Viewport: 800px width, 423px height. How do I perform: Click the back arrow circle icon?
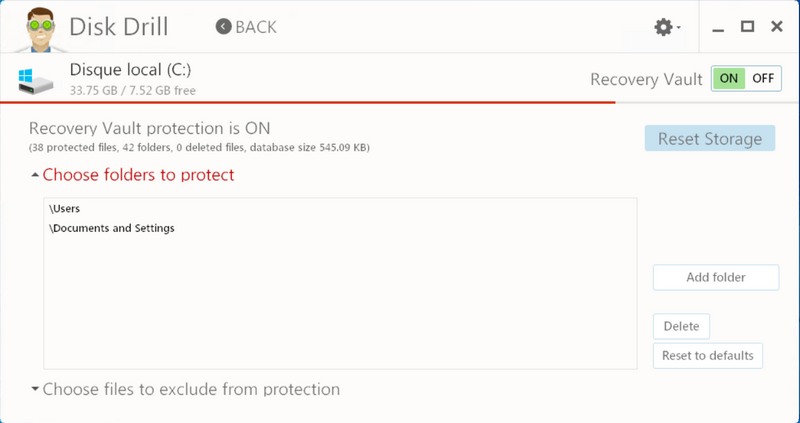click(223, 27)
